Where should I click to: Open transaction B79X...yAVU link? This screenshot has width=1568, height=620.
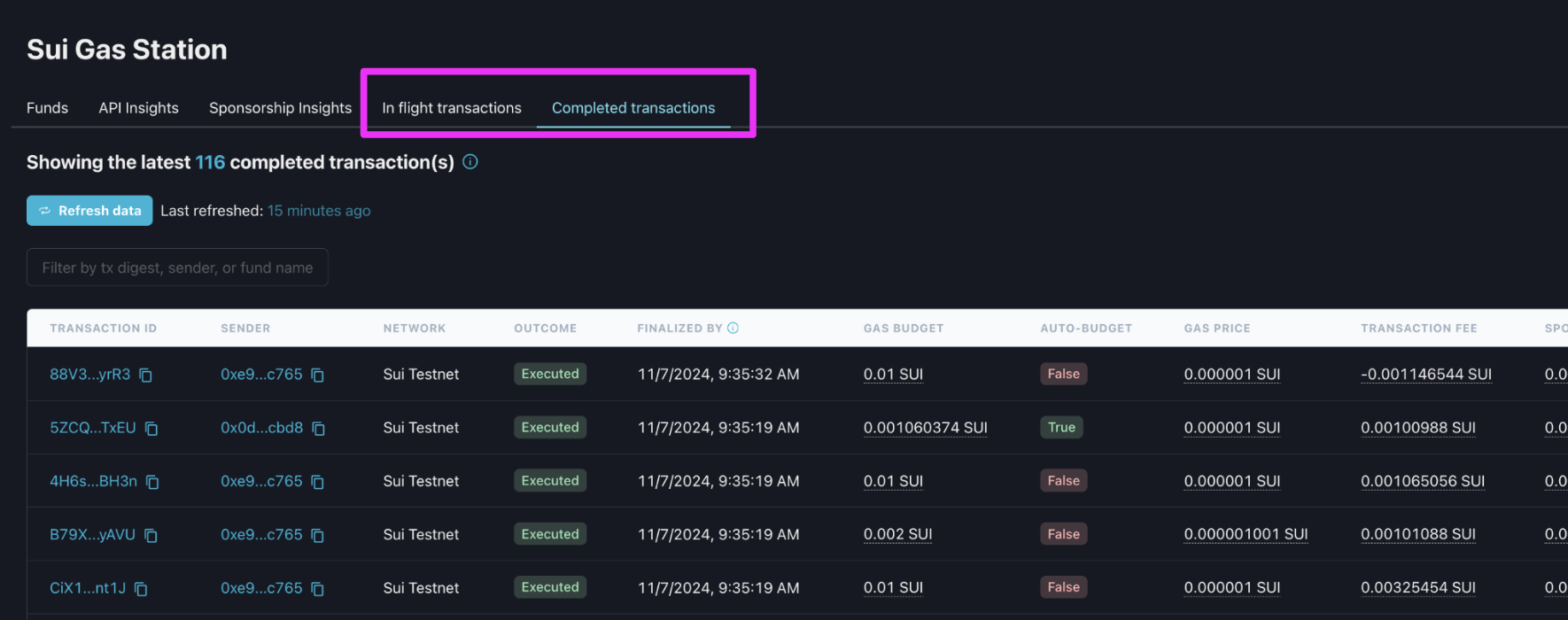coord(92,535)
